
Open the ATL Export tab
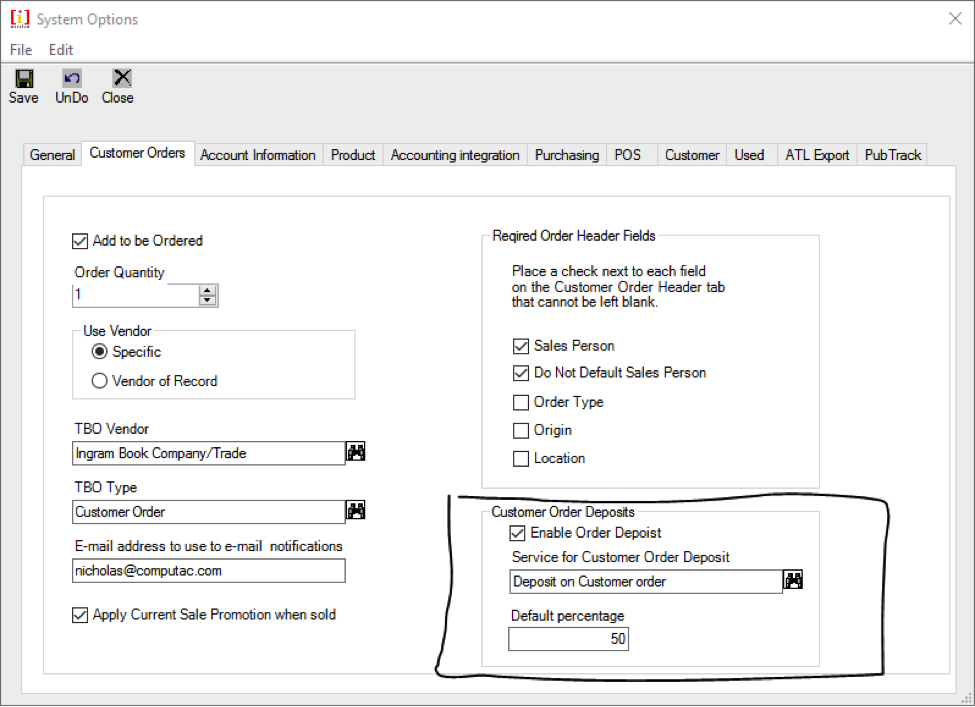pyautogui.click(x=817, y=155)
